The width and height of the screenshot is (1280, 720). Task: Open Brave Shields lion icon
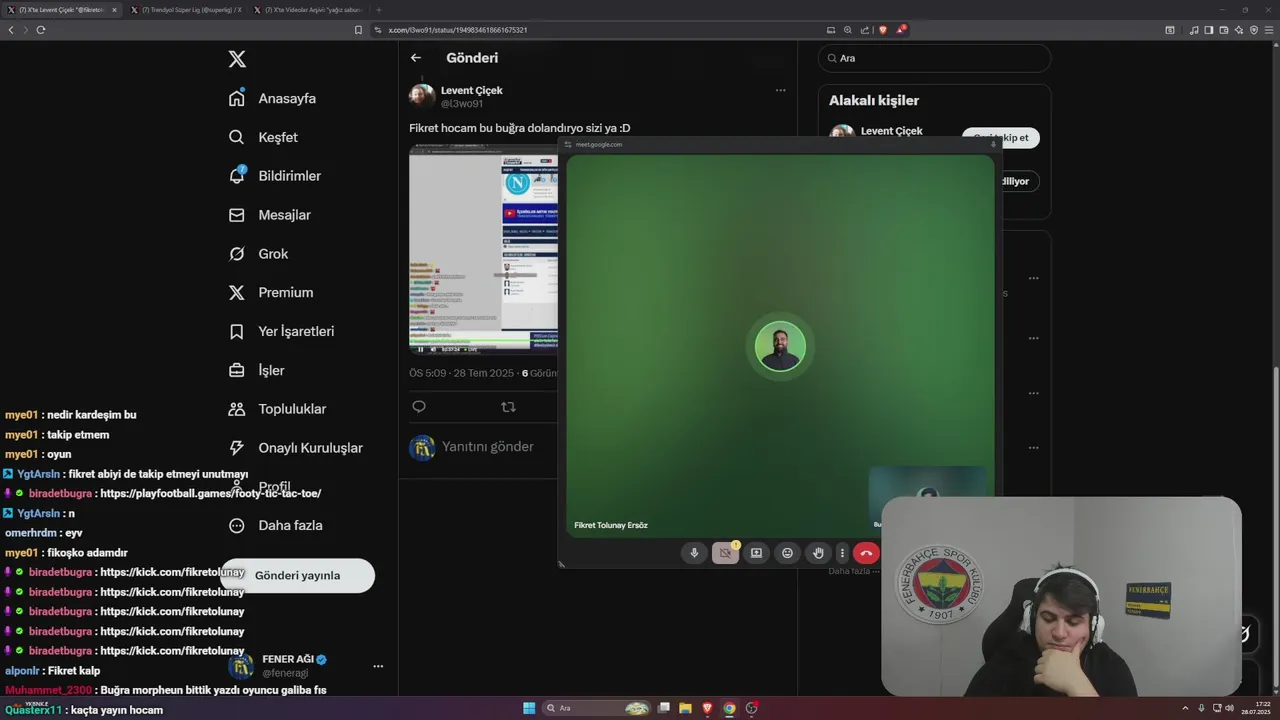coord(882,30)
